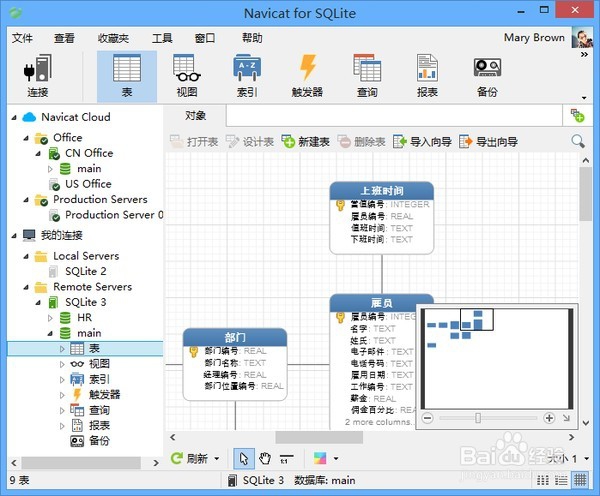
Task: Open the 备份 backup toolbar icon
Action: (x=487, y=76)
